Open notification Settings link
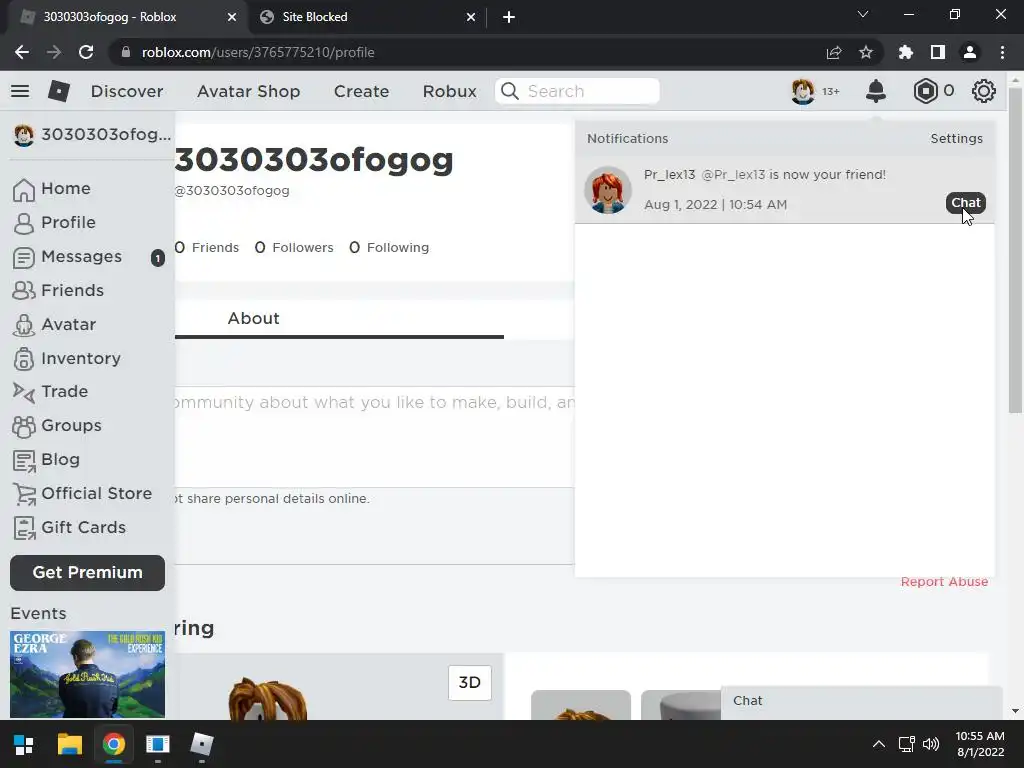Viewport: 1024px width, 768px height. point(956,138)
